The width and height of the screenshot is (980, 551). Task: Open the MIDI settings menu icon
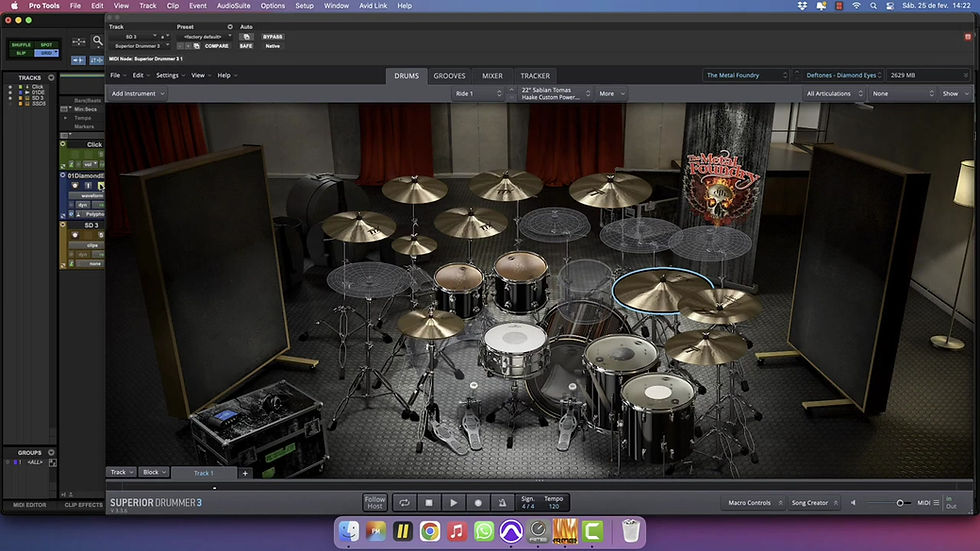[936, 502]
